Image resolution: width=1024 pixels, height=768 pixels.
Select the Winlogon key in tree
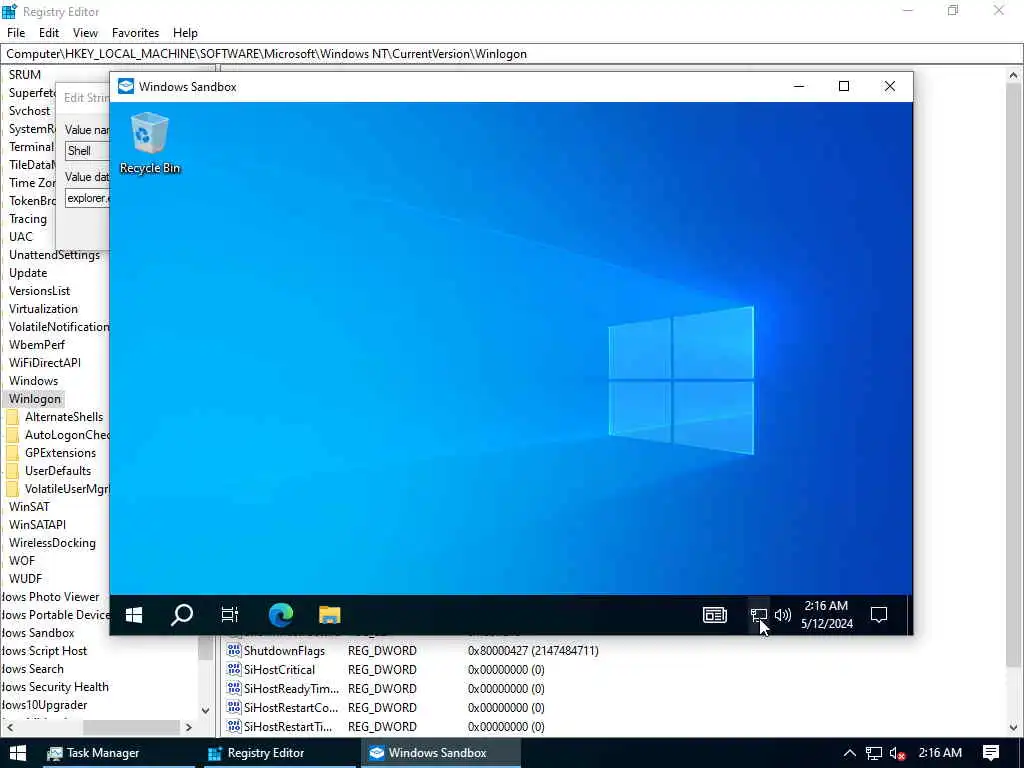click(35, 398)
